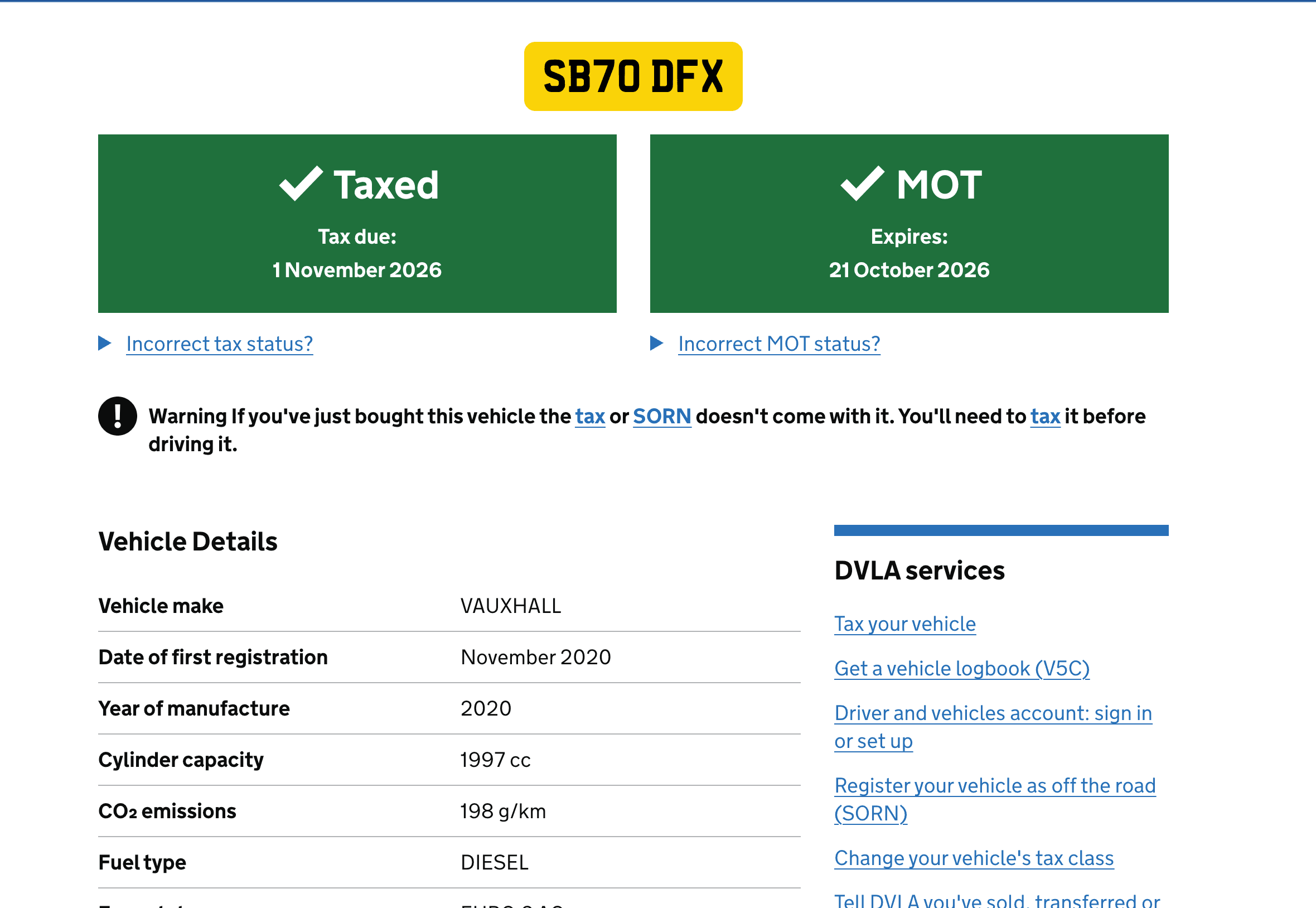Image resolution: width=1316 pixels, height=908 pixels.
Task: Click the green Taxed status panel
Action: pos(357,224)
